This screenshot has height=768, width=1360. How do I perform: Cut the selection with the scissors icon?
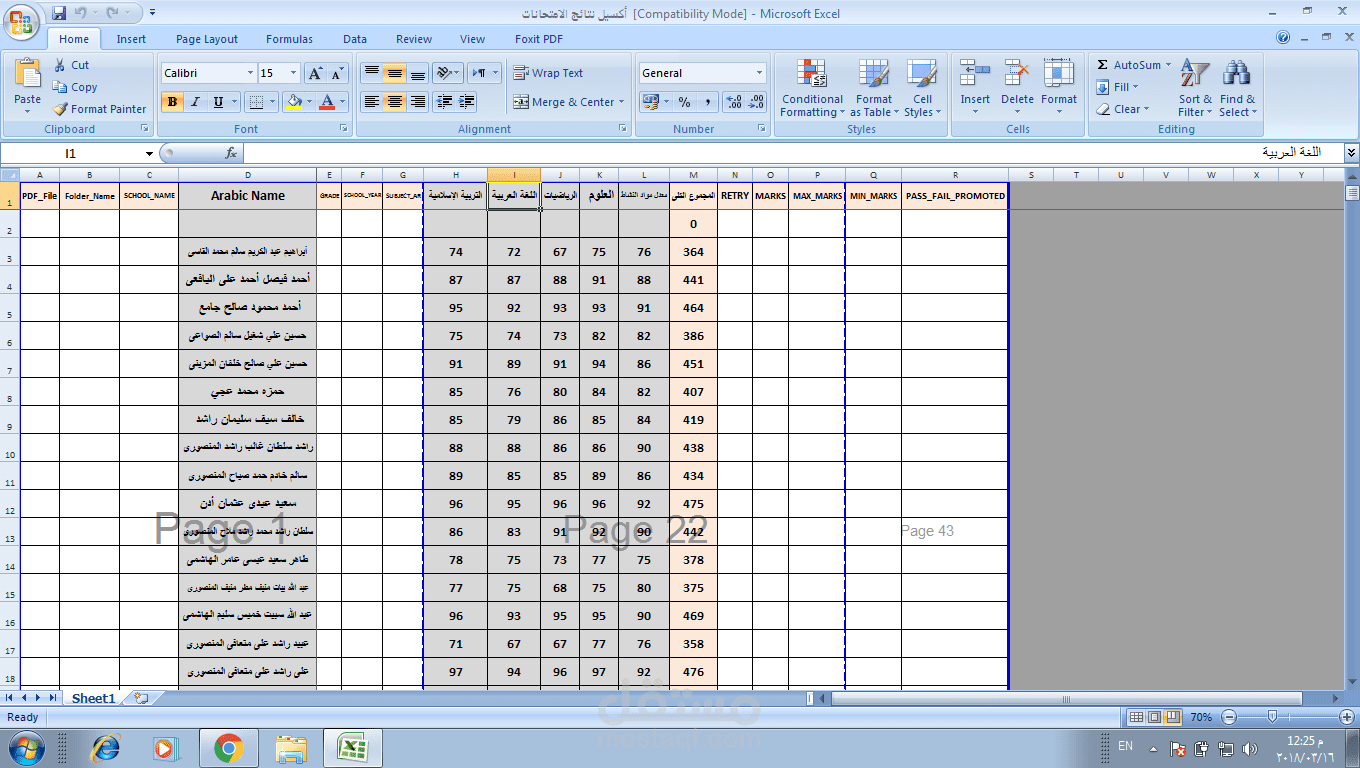coord(60,65)
